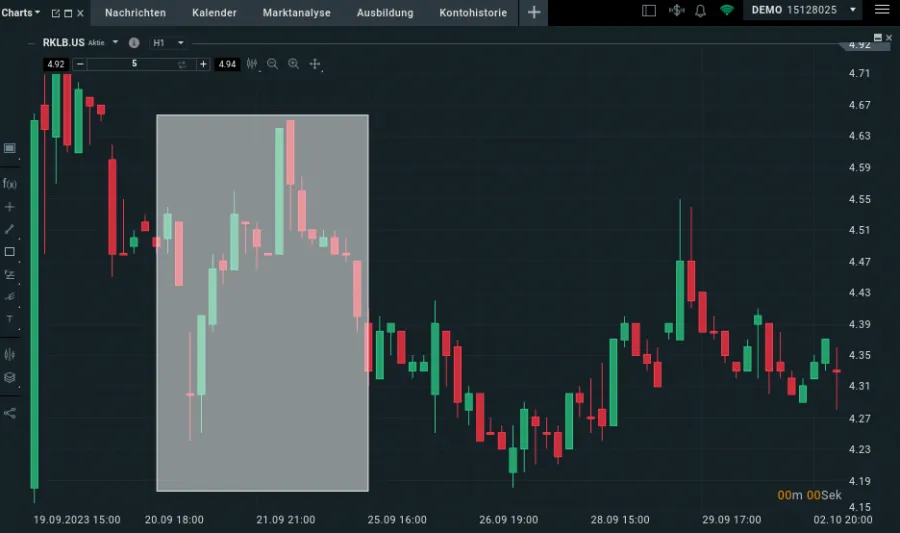Viewport: 900px width, 533px height.
Task: Toggle one-click trading dollar icon
Action: [x=676, y=11]
